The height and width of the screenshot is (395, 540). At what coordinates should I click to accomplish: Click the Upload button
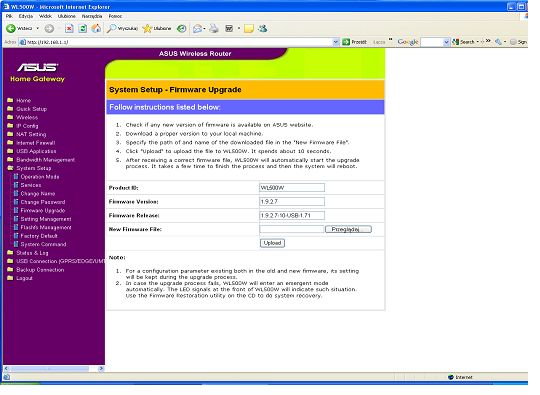[272, 243]
